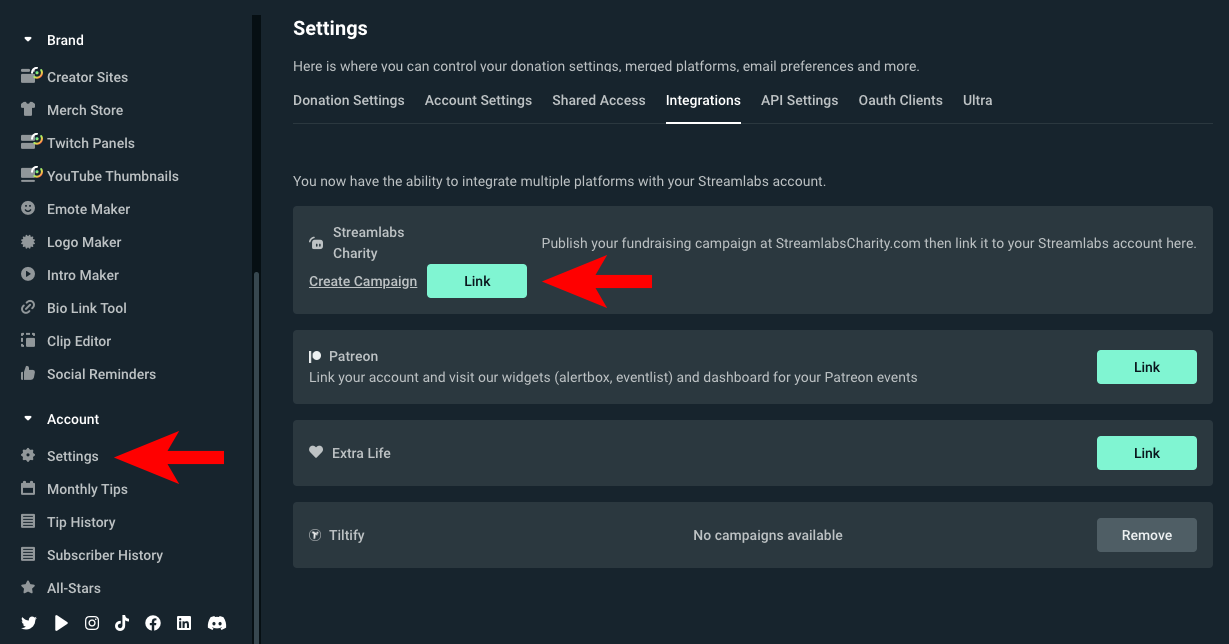Open Streamlabs Twitter page icon
This screenshot has width=1229, height=644.
click(x=29, y=623)
